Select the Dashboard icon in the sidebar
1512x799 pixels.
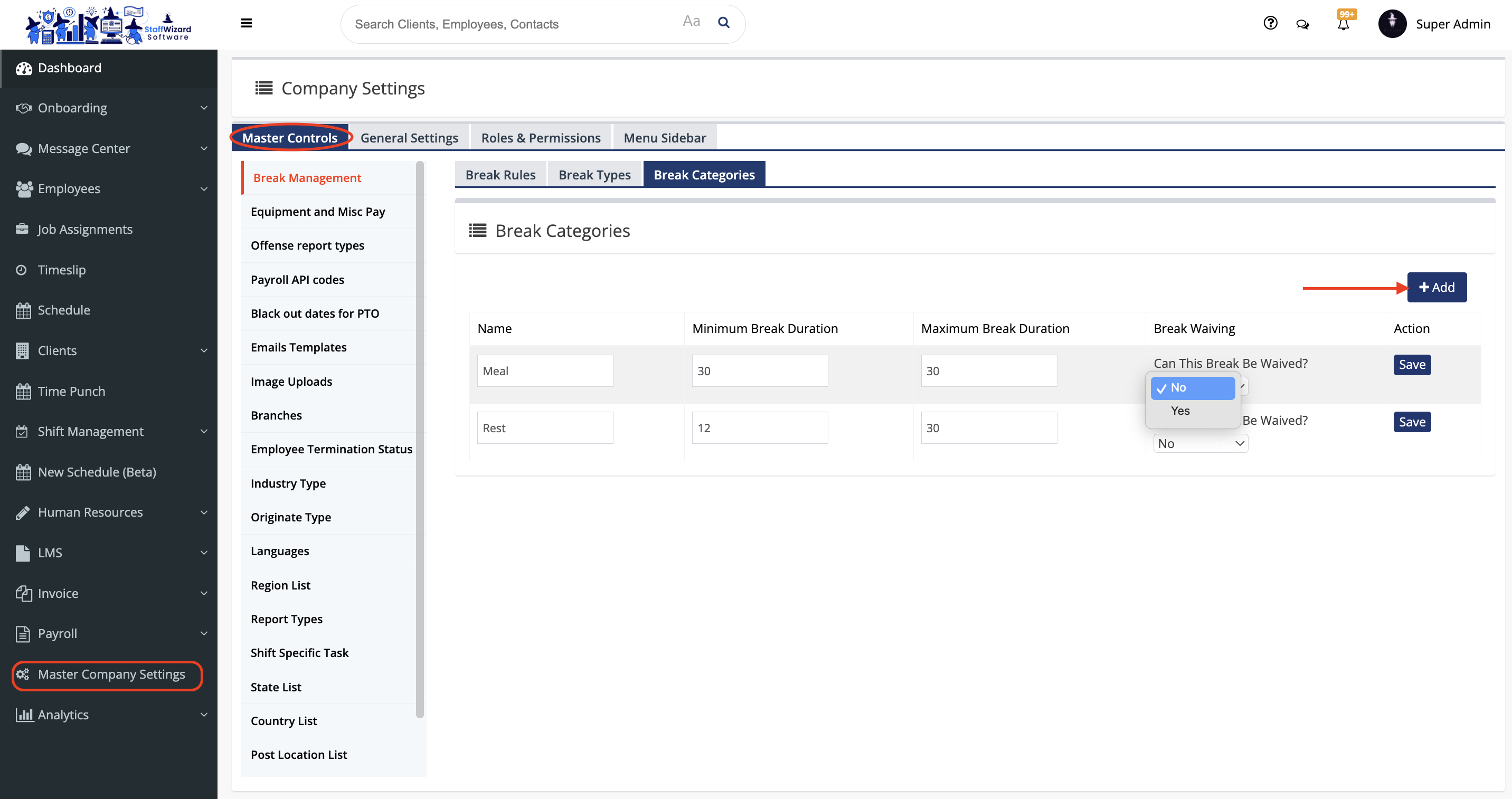coord(23,68)
